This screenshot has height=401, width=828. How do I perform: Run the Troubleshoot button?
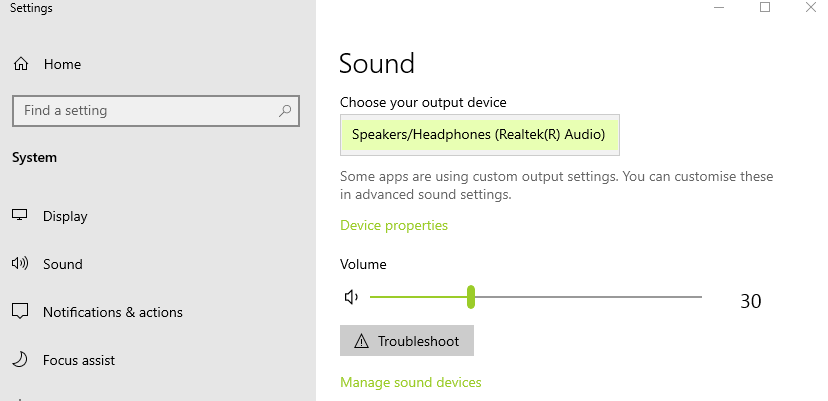407,341
